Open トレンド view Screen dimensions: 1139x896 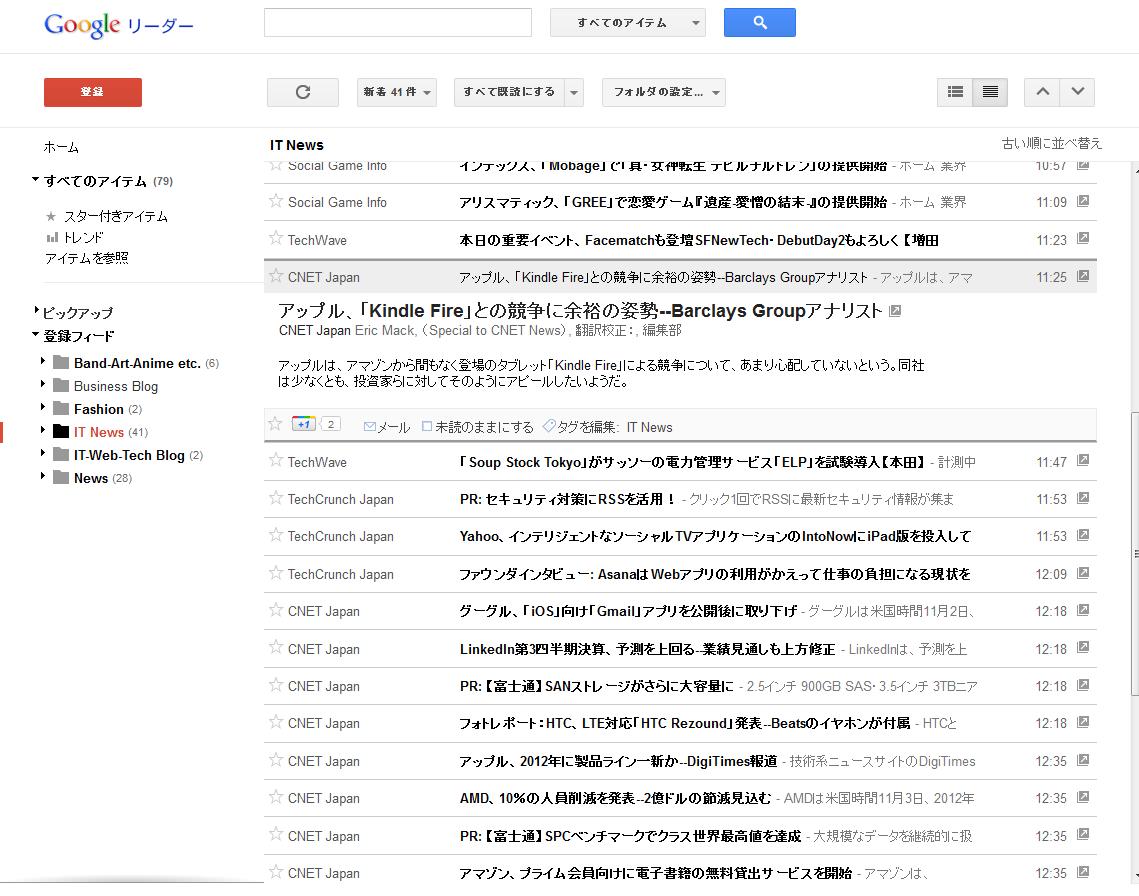(x=84, y=238)
